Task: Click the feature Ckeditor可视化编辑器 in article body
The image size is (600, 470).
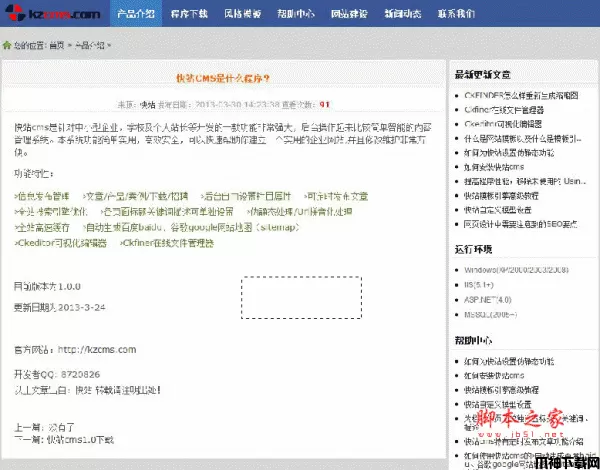Action: (x=60, y=243)
